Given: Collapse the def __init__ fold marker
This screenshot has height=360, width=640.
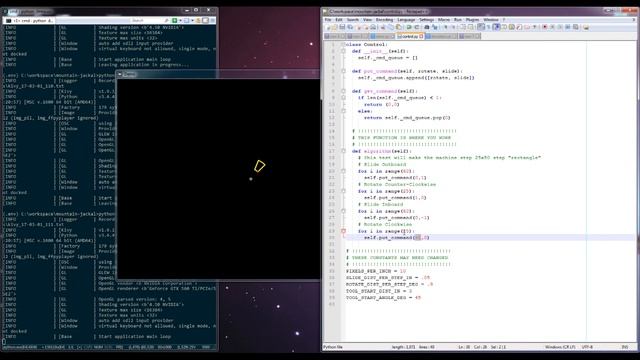Looking at the screenshot, I should pyautogui.click(x=343, y=51).
